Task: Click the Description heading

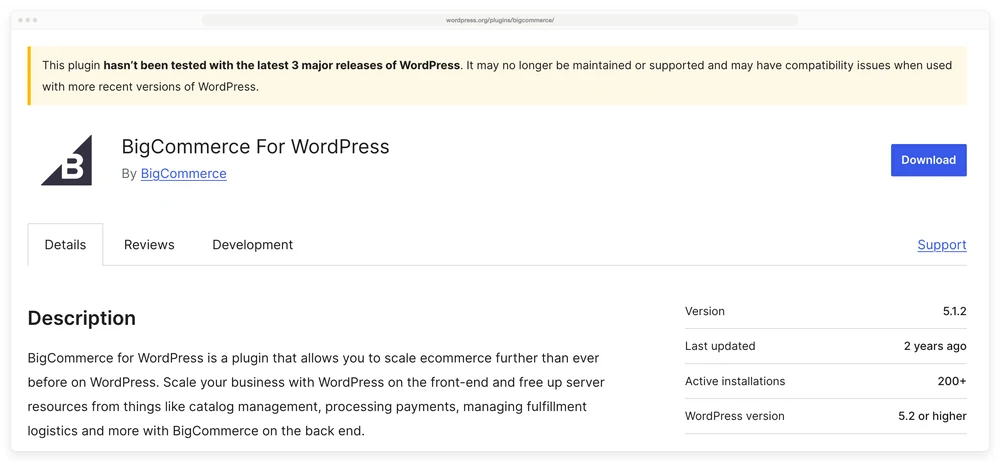Action: [82, 318]
